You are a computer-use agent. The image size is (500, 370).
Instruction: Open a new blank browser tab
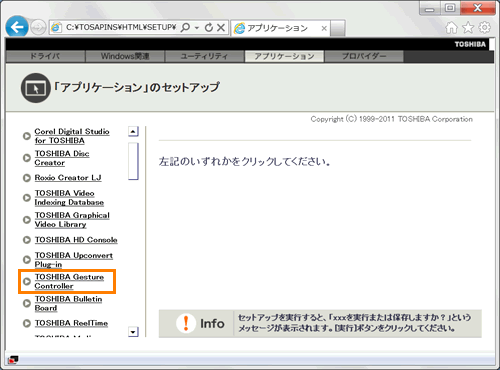pyautogui.click(x=338, y=28)
